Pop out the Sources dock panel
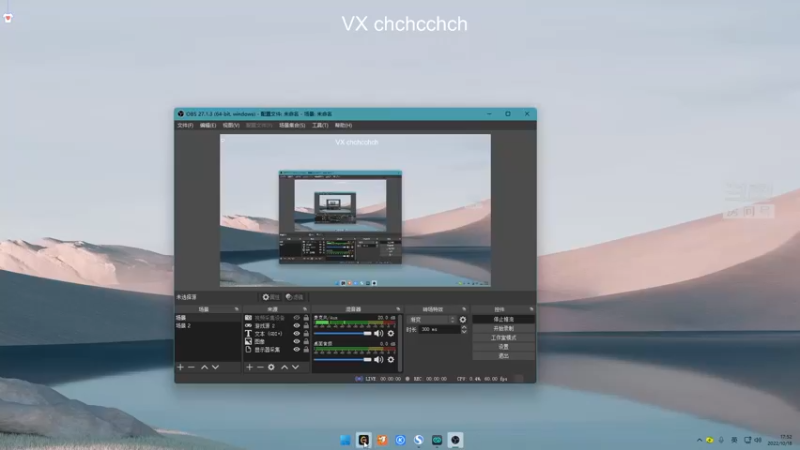Viewport: 800px width, 450px height. (305, 309)
